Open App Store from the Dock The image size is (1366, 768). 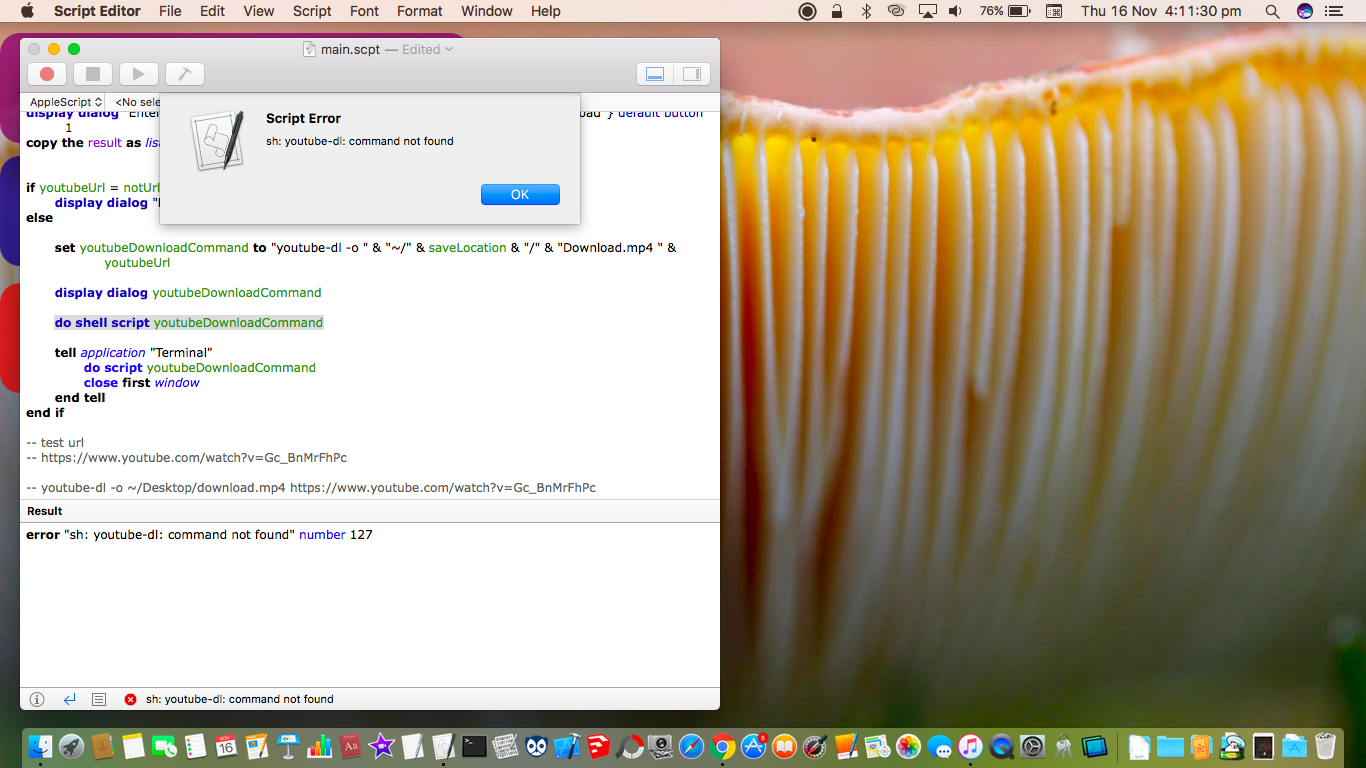pos(754,746)
